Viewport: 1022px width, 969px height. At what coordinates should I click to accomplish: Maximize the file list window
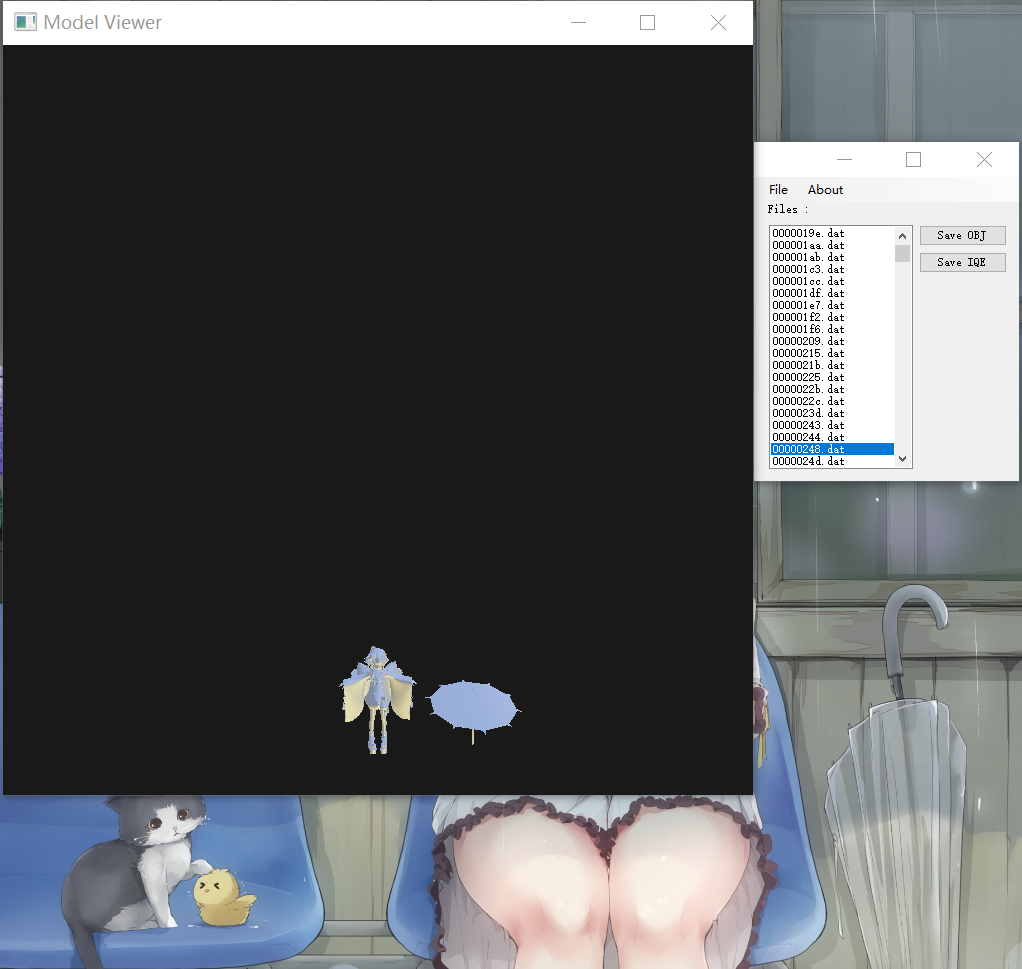tap(914, 160)
